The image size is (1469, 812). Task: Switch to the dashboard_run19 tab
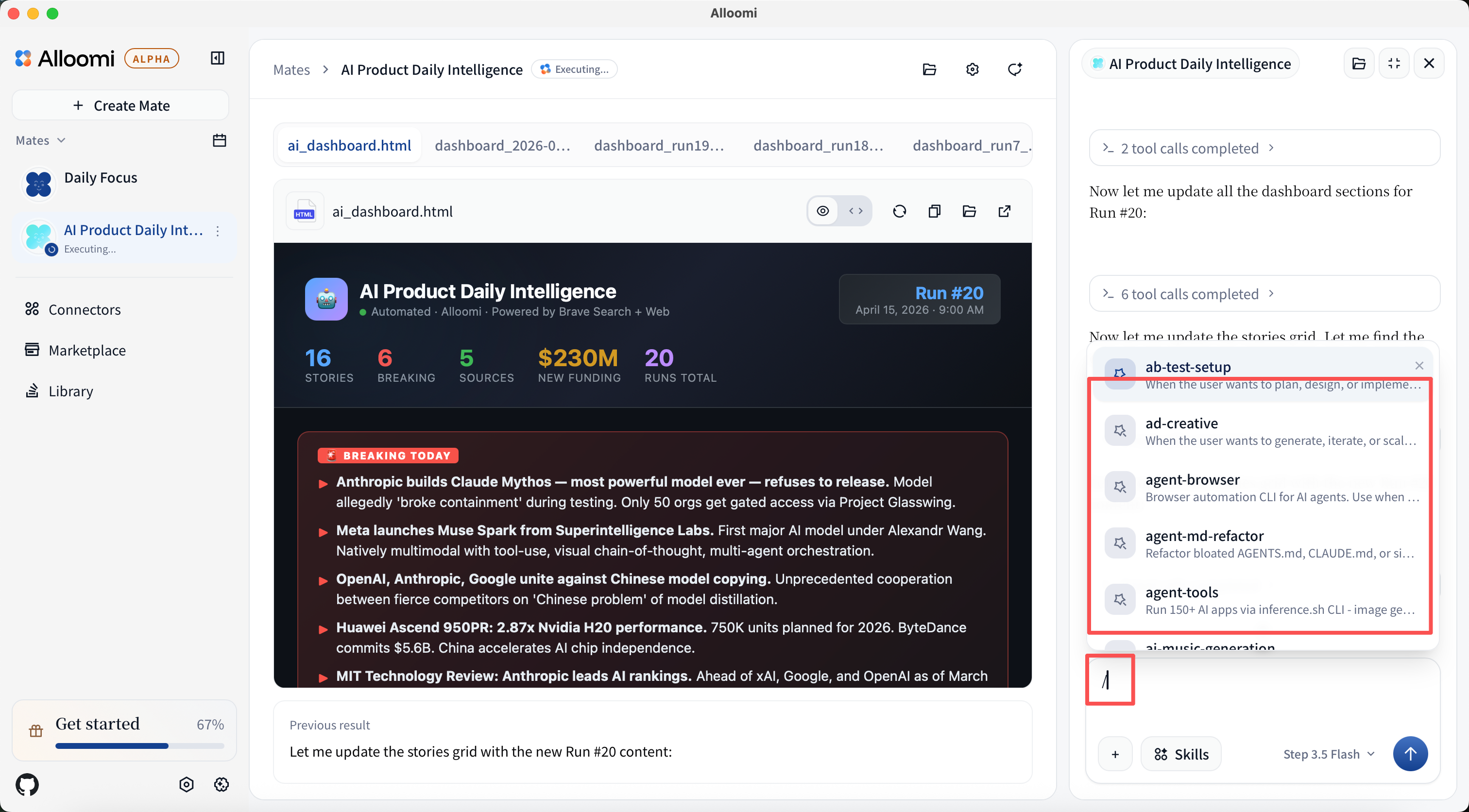[x=659, y=145]
